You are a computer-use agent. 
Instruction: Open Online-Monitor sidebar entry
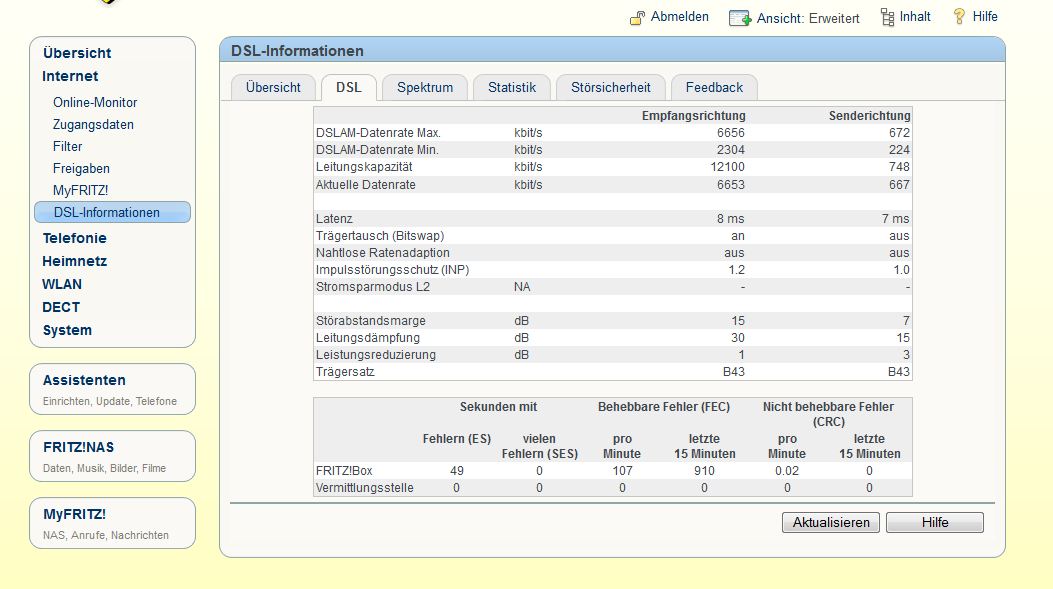[95, 103]
